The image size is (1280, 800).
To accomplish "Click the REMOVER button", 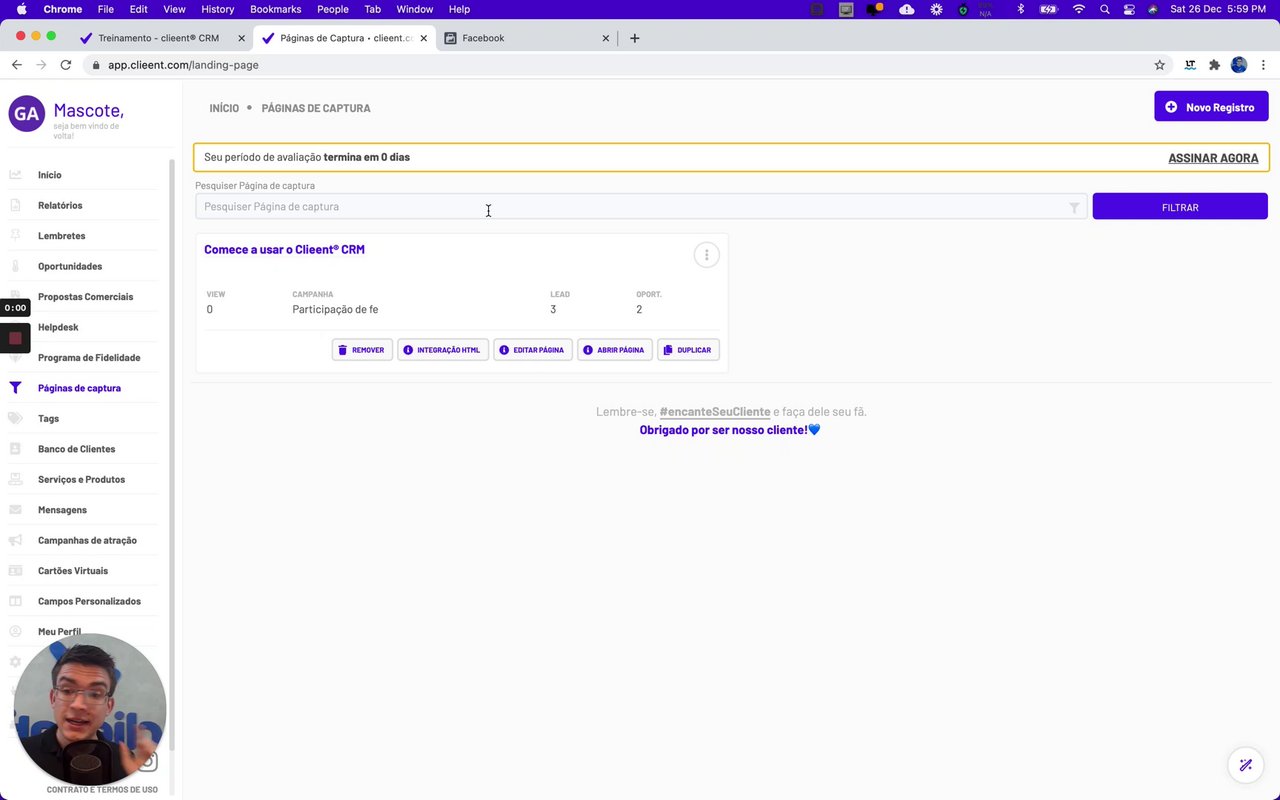I will point(362,350).
